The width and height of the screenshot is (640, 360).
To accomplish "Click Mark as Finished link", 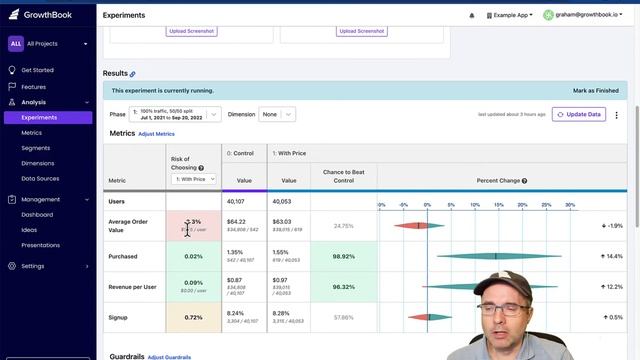I will [596, 91].
